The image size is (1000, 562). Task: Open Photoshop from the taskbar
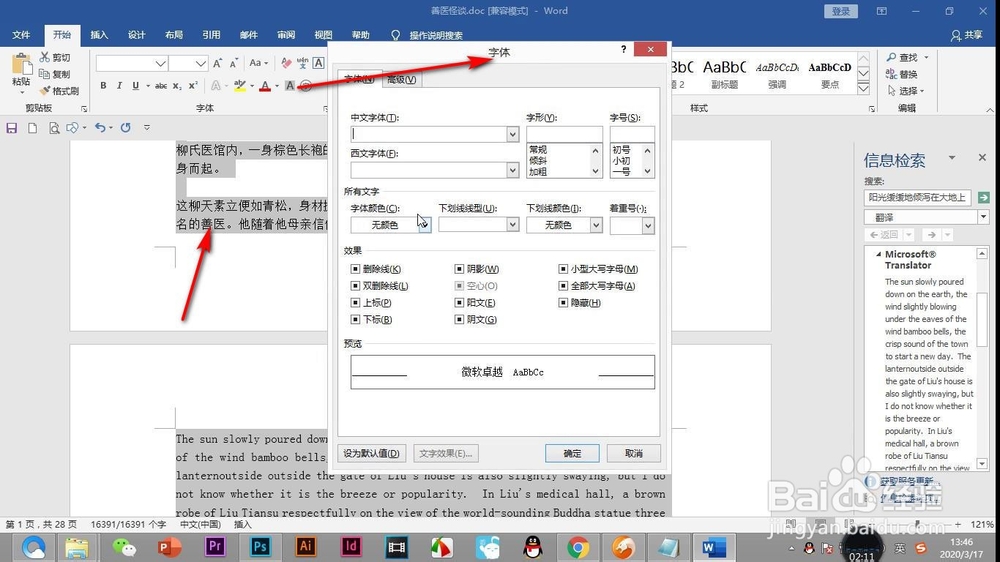click(x=260, y=547)
